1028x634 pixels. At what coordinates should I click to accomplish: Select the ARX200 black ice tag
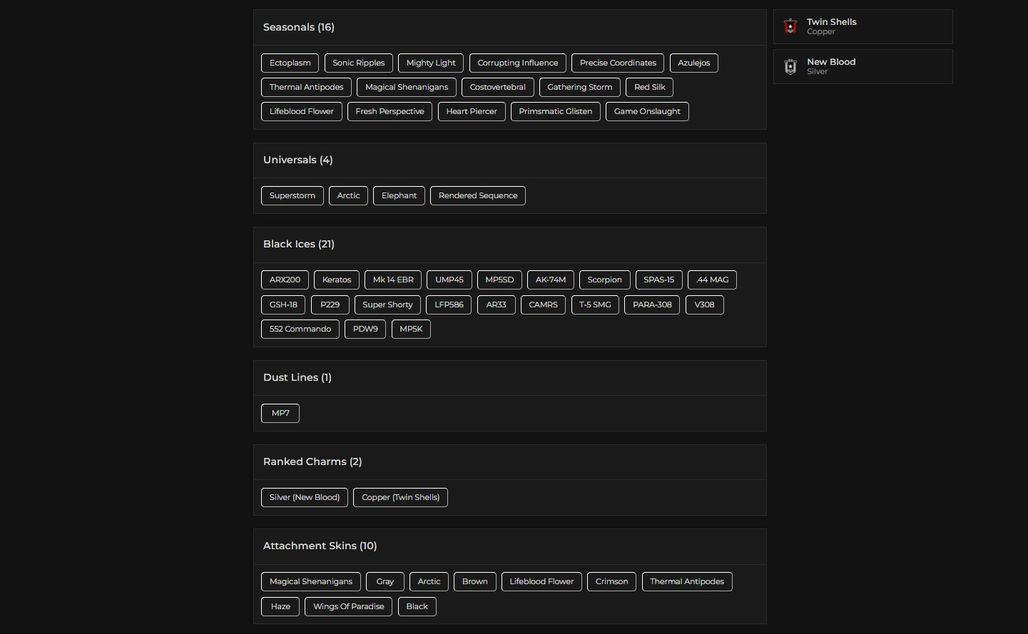coord(285,280)
